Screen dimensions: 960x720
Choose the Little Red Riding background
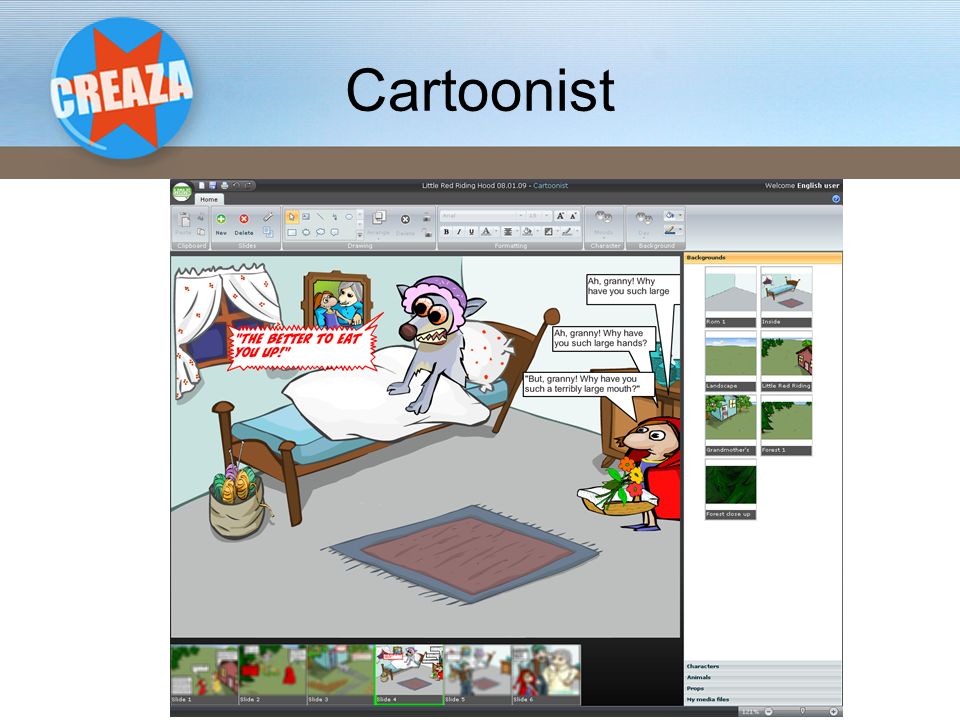point(786,361)
